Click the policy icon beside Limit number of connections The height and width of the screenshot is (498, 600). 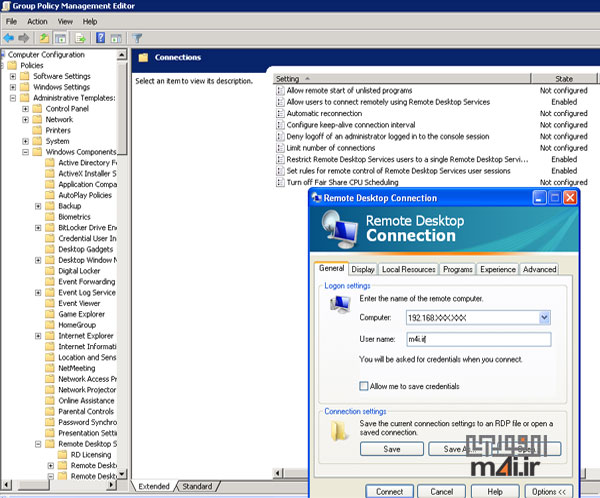click(x=280, y=148)
